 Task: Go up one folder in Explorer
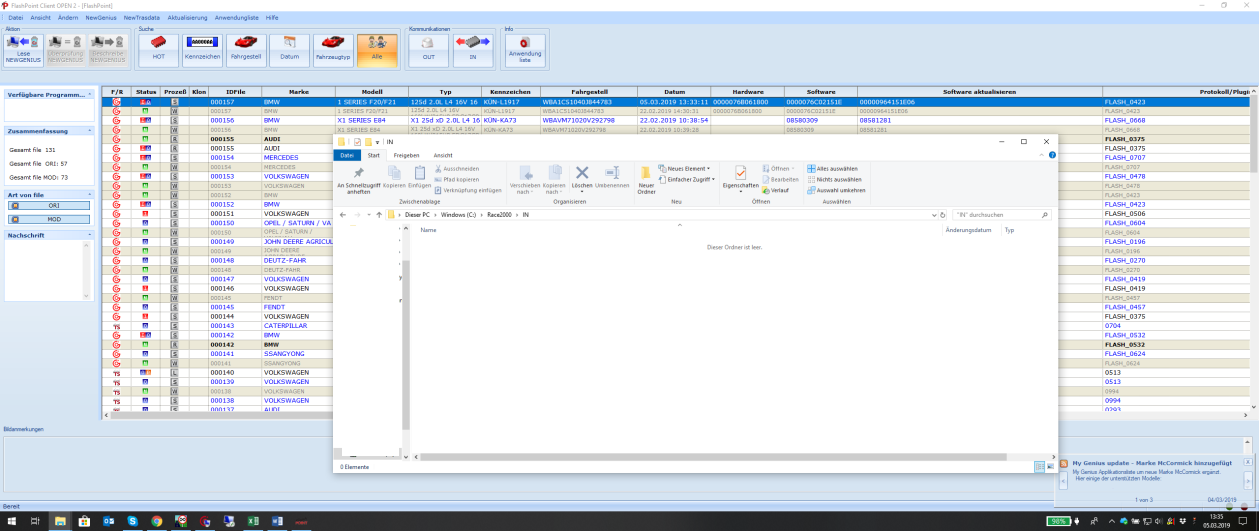click(x=379, y=215)
